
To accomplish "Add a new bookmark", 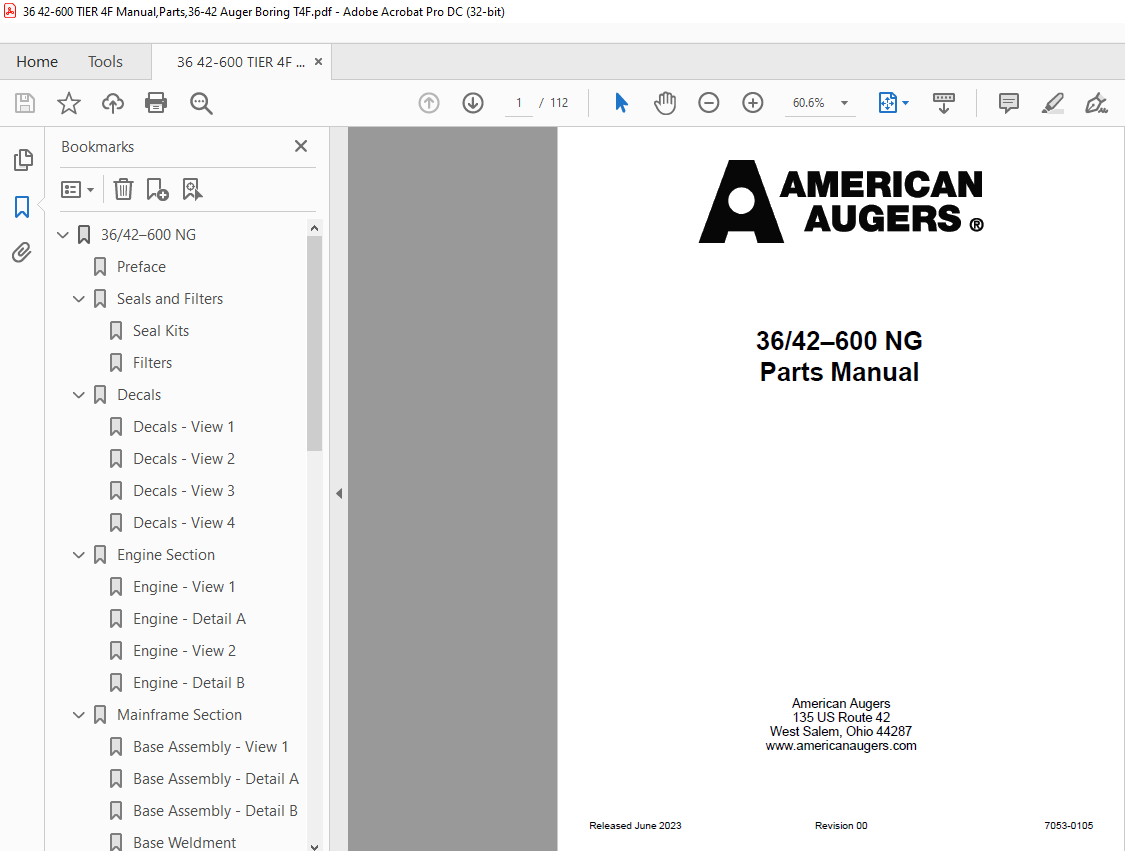I will [x=157, y=189].
